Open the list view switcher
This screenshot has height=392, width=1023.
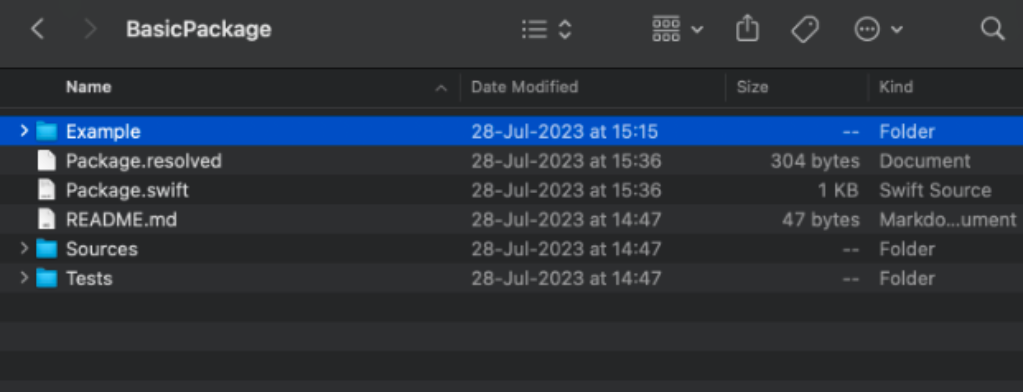547,29
